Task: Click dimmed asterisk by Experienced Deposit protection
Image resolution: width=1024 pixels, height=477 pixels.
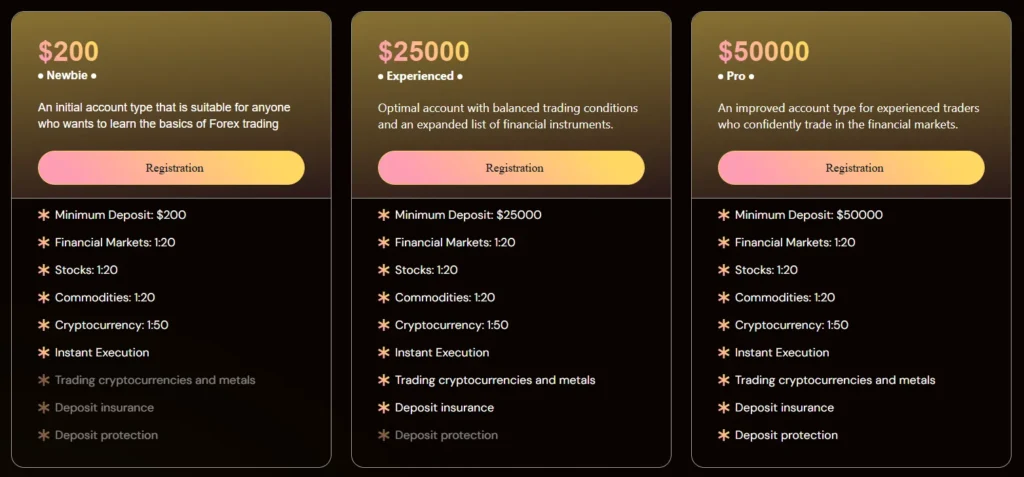Action: 383,435
